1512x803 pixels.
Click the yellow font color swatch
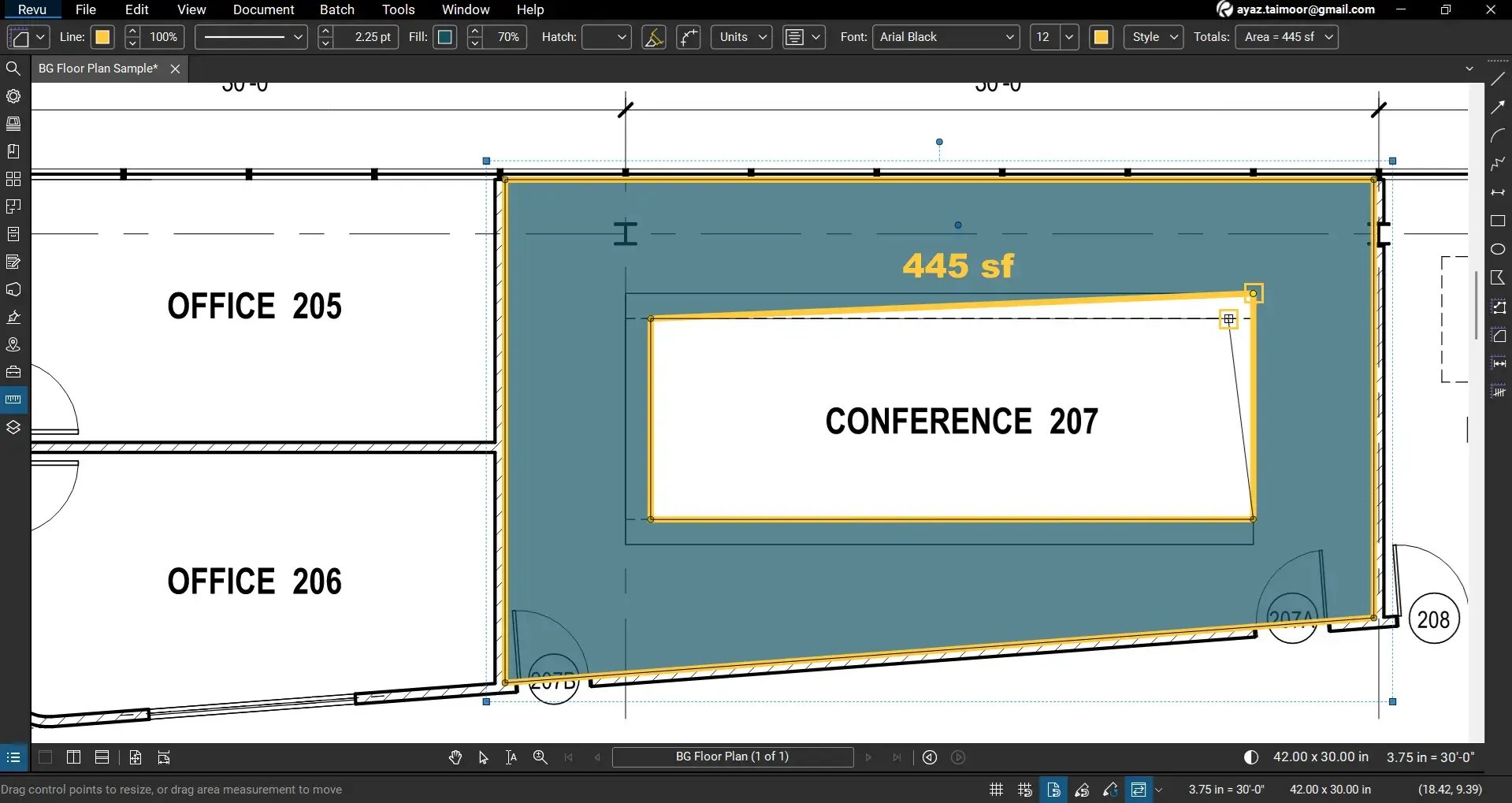tap(1101, 37)
